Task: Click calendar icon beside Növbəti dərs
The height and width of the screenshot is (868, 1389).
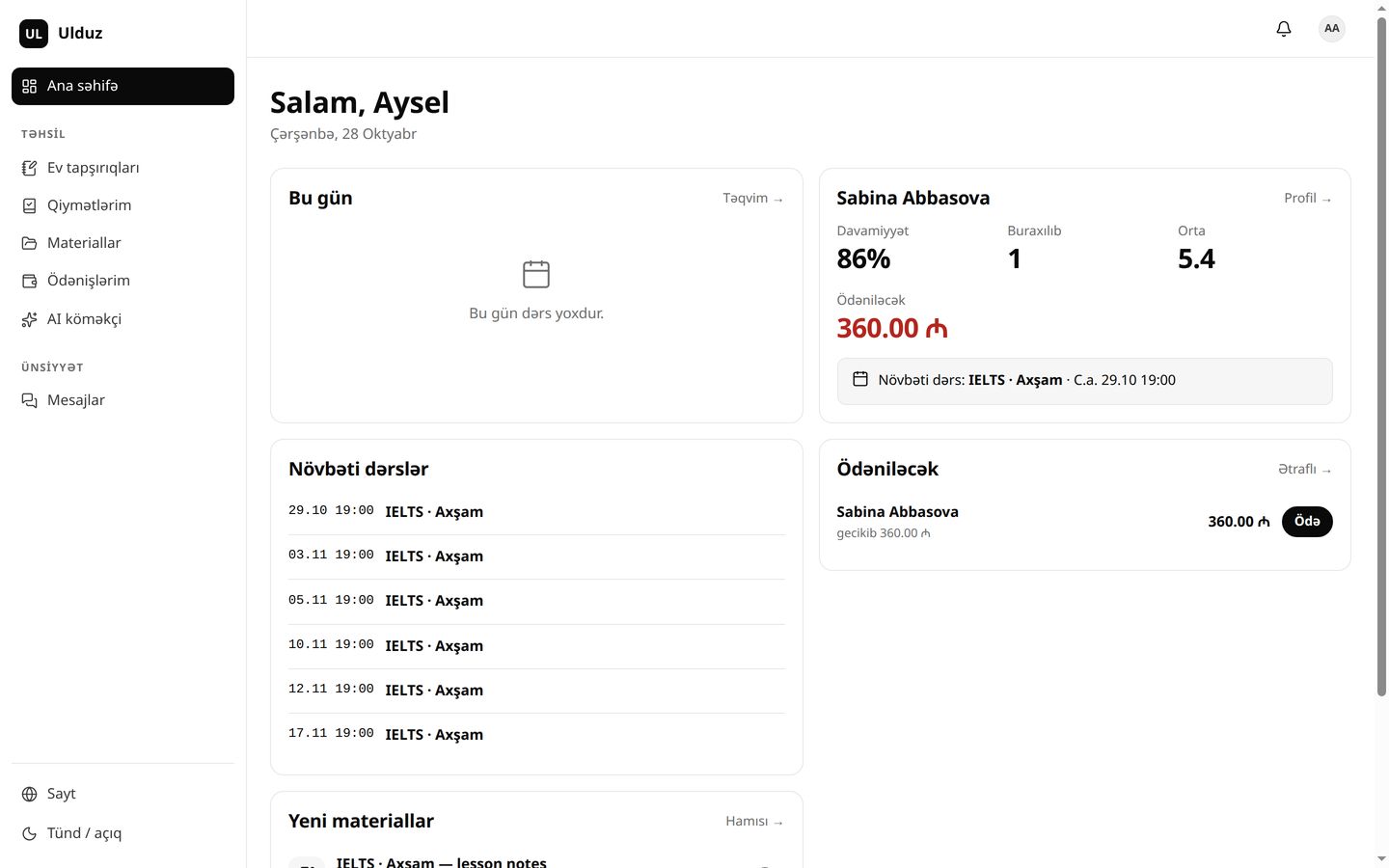Action: (x=860, y=379)
